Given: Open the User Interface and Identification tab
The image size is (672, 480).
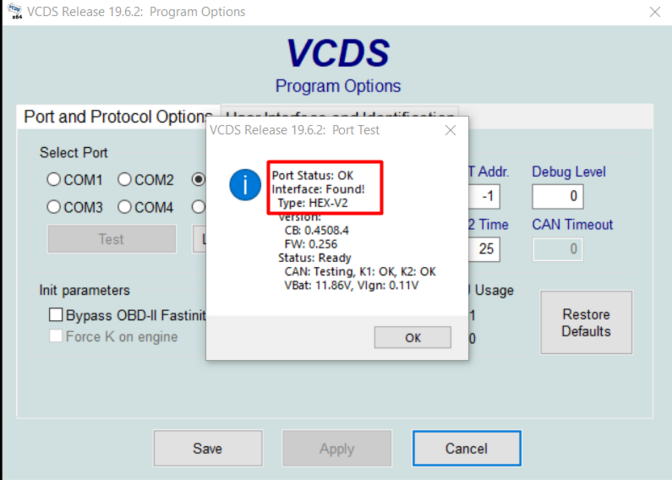Looking at the screenshot, I should tap(339, 112).
